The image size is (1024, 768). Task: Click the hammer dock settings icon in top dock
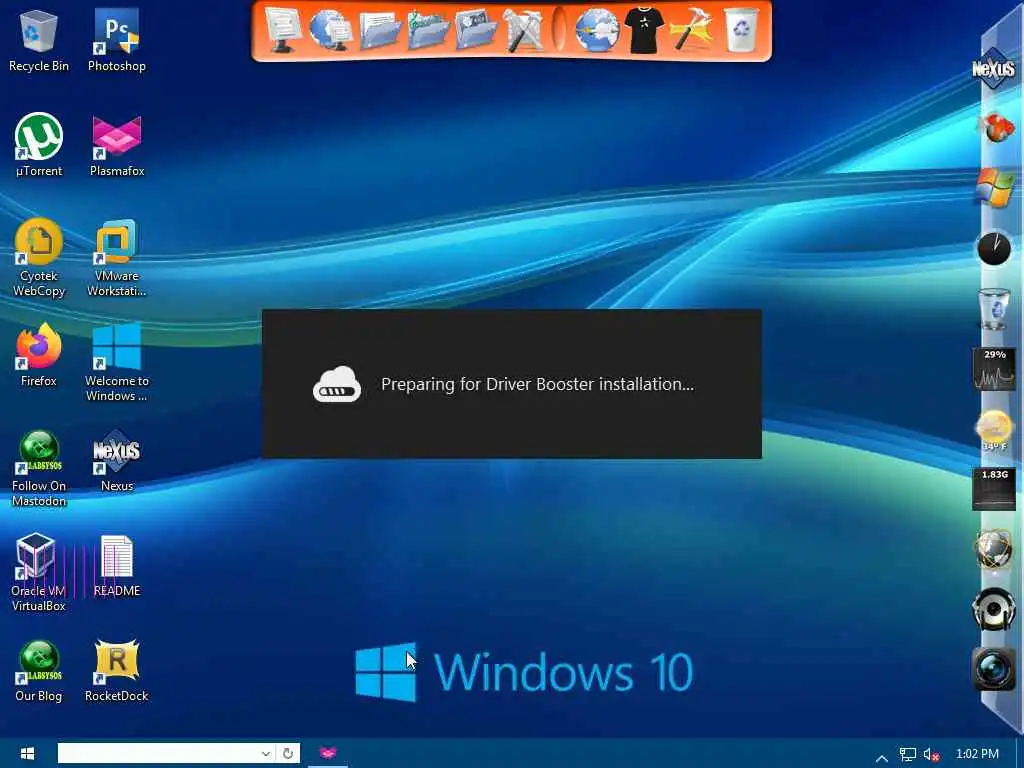pyautogui.click(x=692, y=30)
